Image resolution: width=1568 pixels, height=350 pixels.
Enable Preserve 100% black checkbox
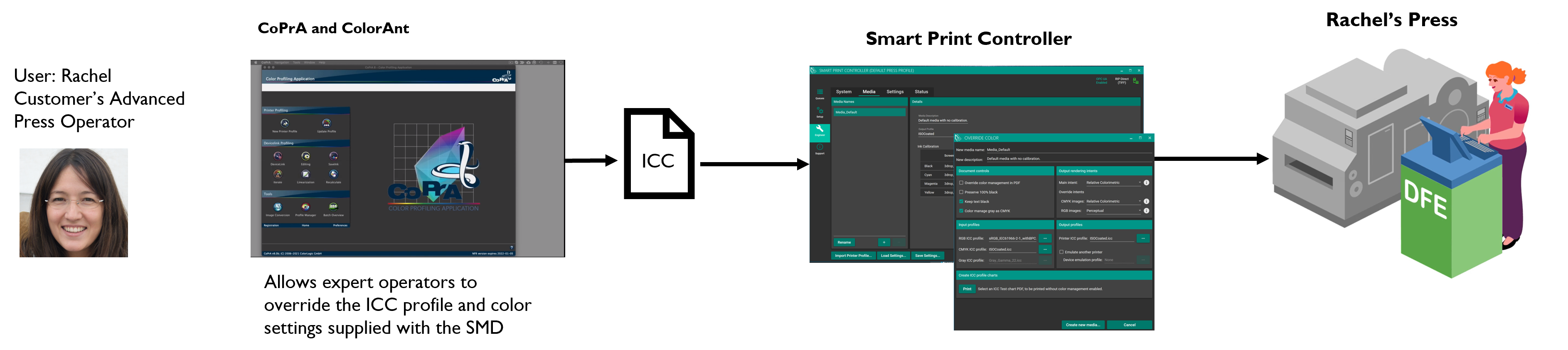tap(961, 192)
